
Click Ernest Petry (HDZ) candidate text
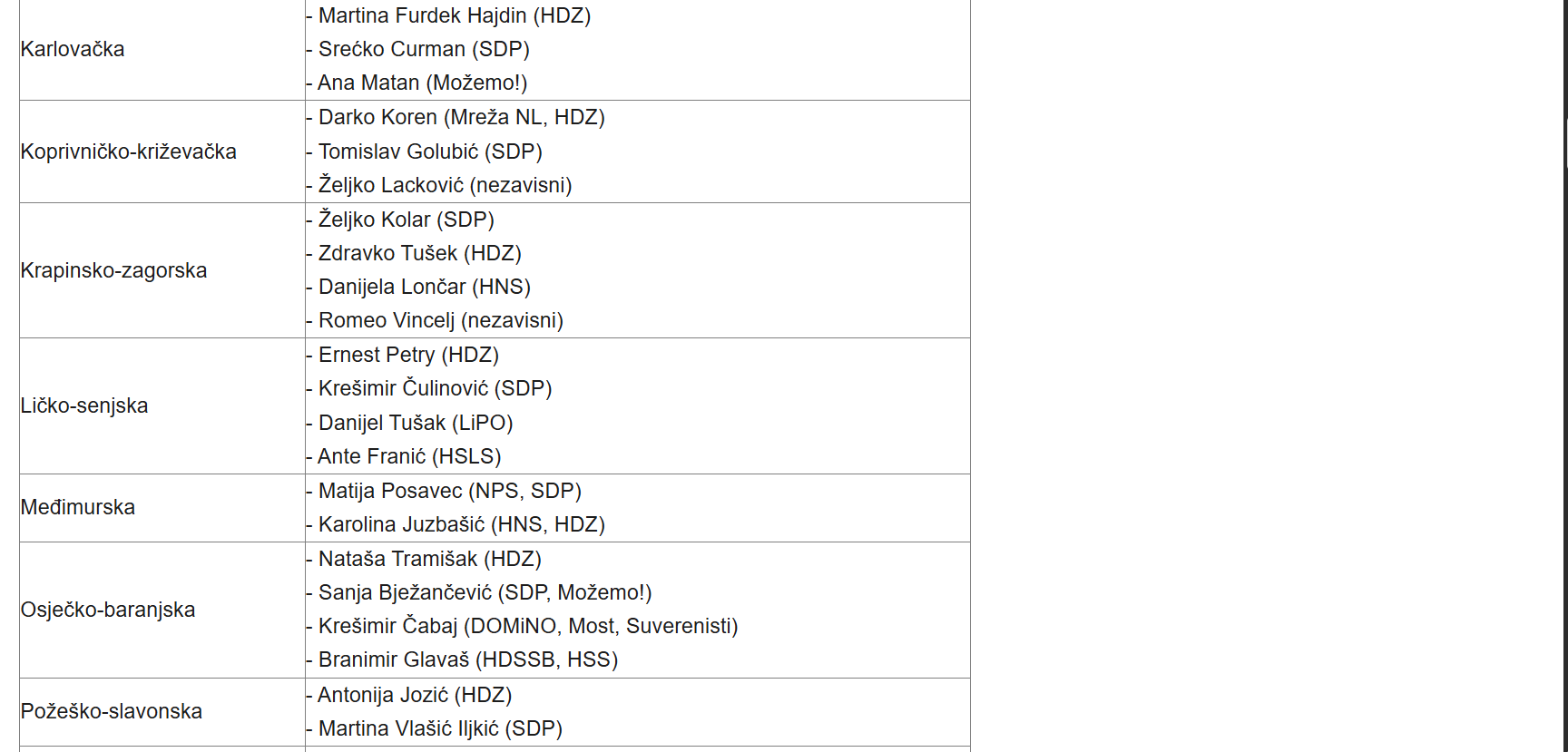pyautogui.click(x=408, y=356)
